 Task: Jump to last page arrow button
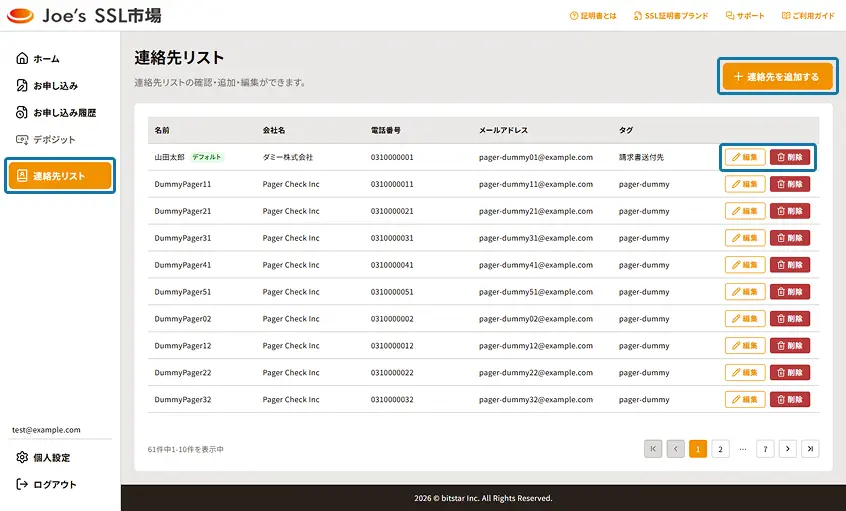pyautogui.click(x=810, y=449)
